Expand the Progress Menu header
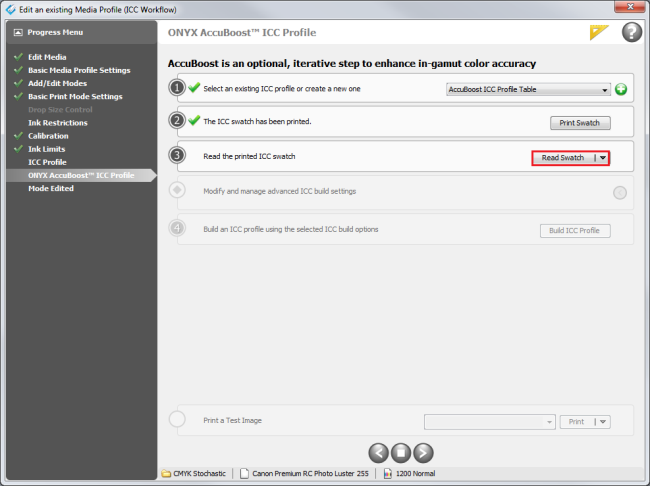The width and height of the screenshot is (650, 486). click(78, 32)
